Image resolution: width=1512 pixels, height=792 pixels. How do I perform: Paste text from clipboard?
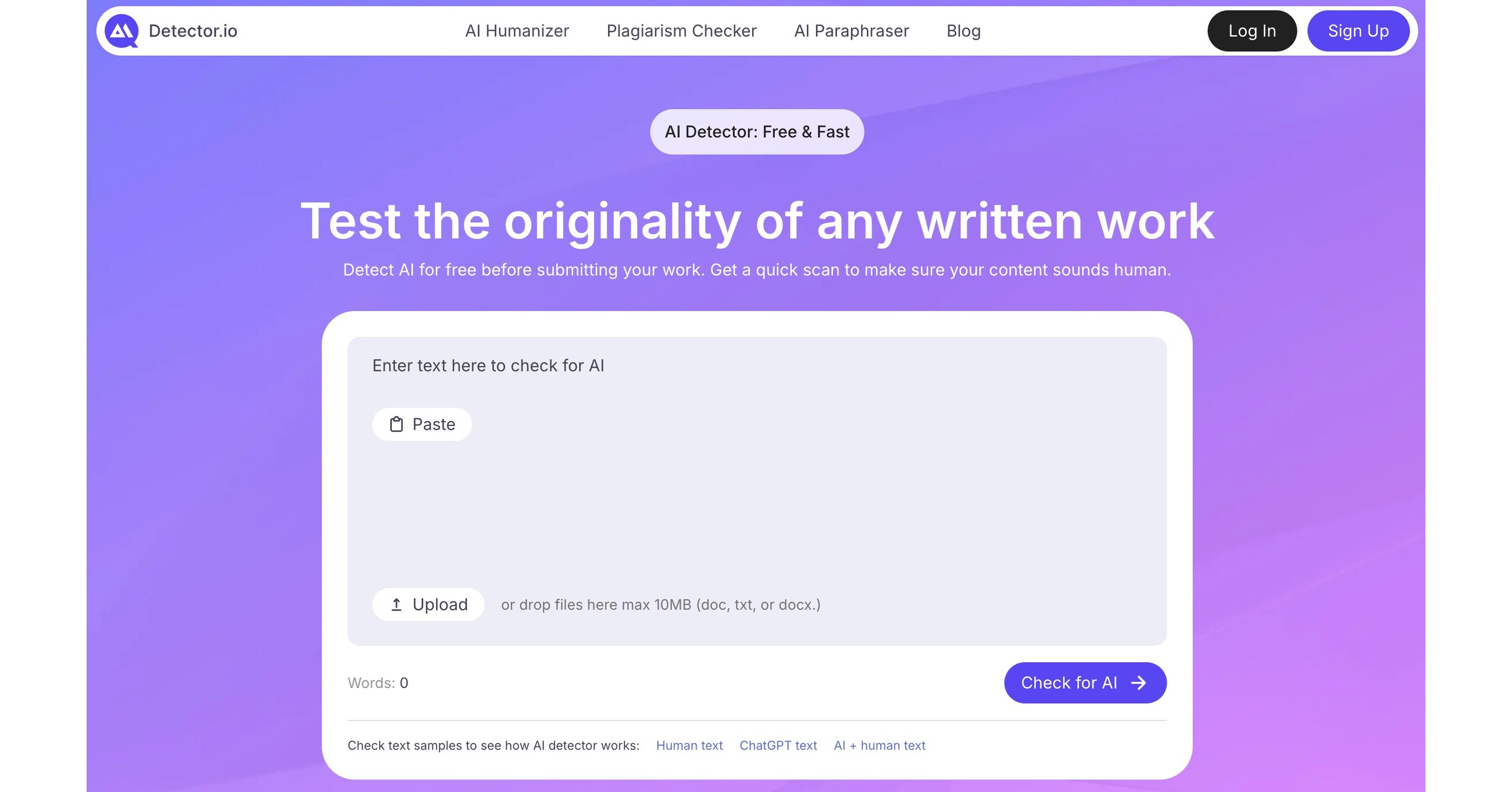point(421,423)
